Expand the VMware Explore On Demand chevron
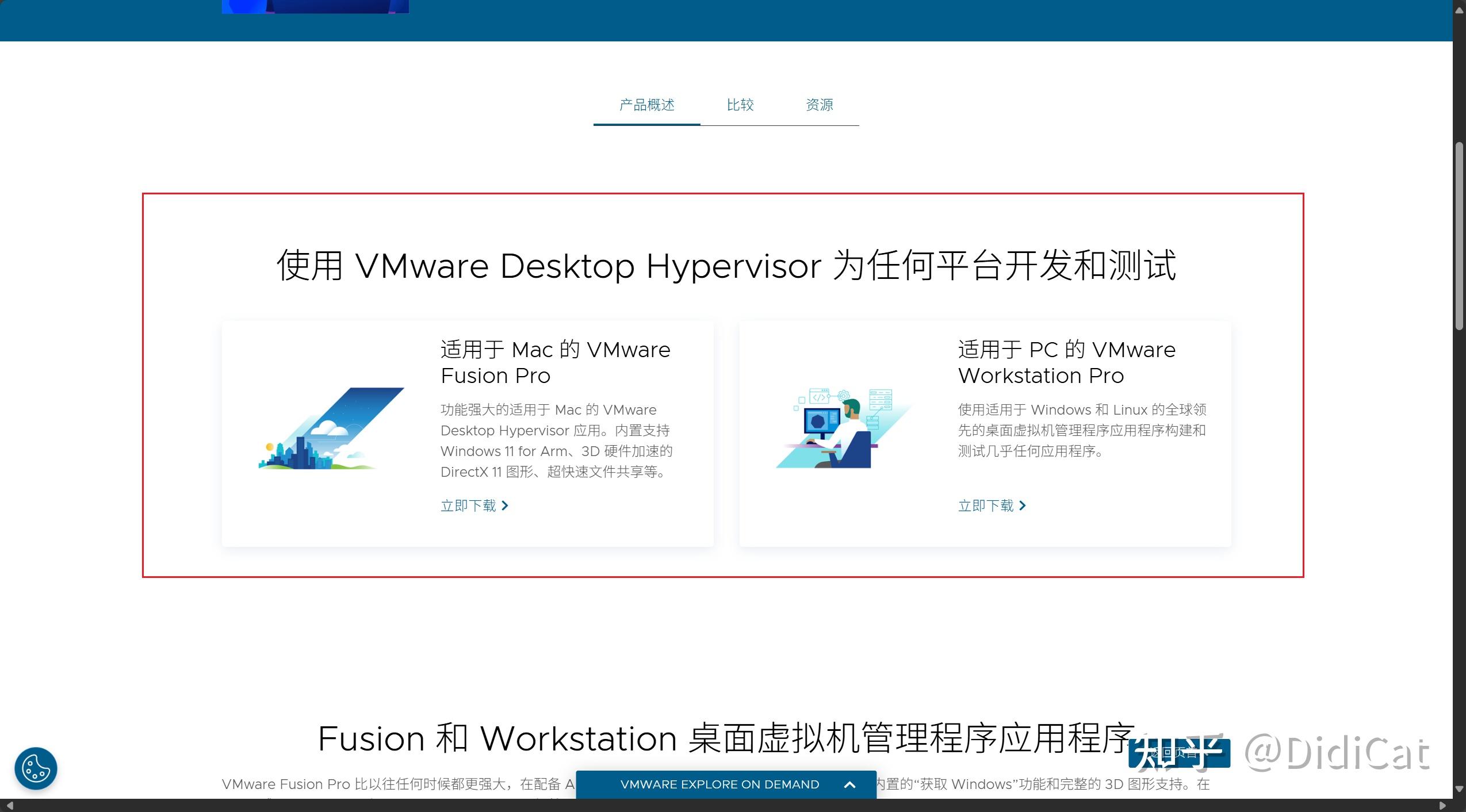Image resolution: width=1466 pixels, height=812 pixels. click(849, 785)
